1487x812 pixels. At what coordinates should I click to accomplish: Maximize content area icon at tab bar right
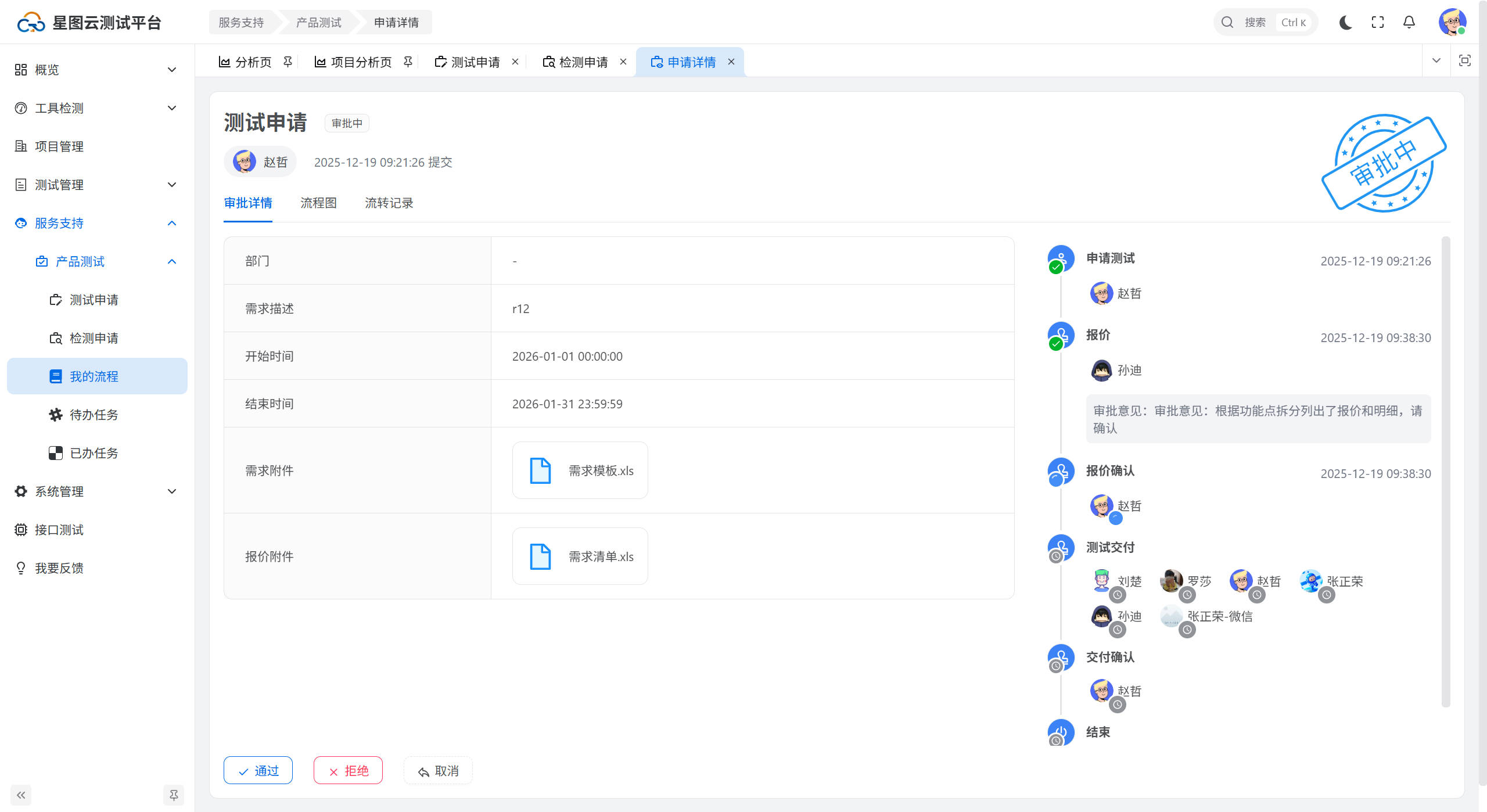click(x=1464, y=60)
